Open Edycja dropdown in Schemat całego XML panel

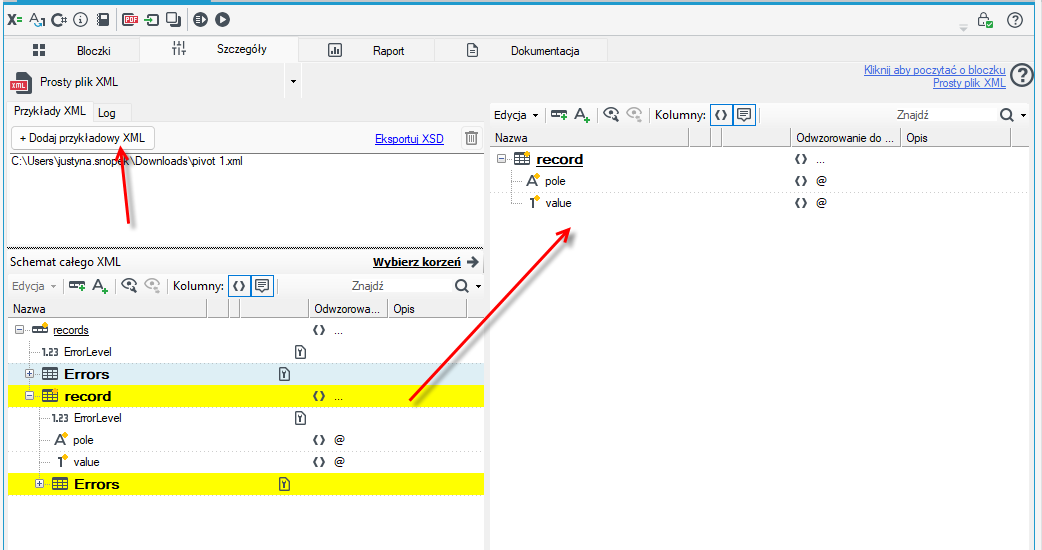coord(34,286)
